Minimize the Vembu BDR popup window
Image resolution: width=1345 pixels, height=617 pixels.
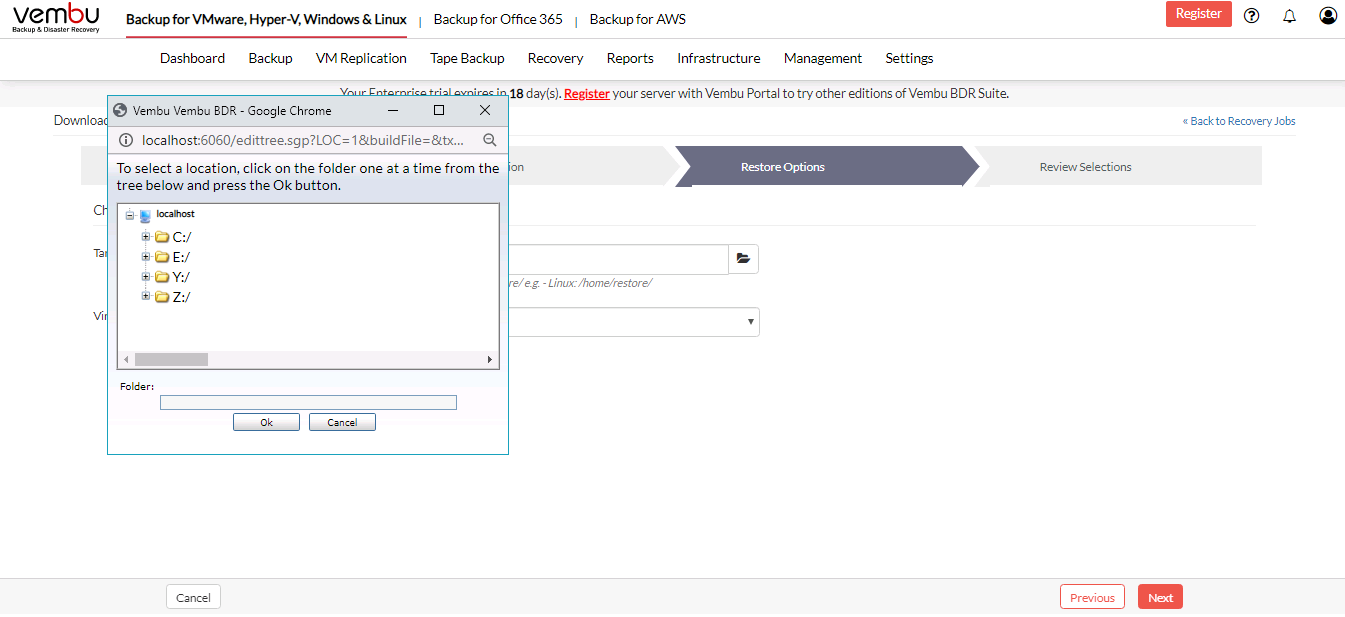point(393,110)
